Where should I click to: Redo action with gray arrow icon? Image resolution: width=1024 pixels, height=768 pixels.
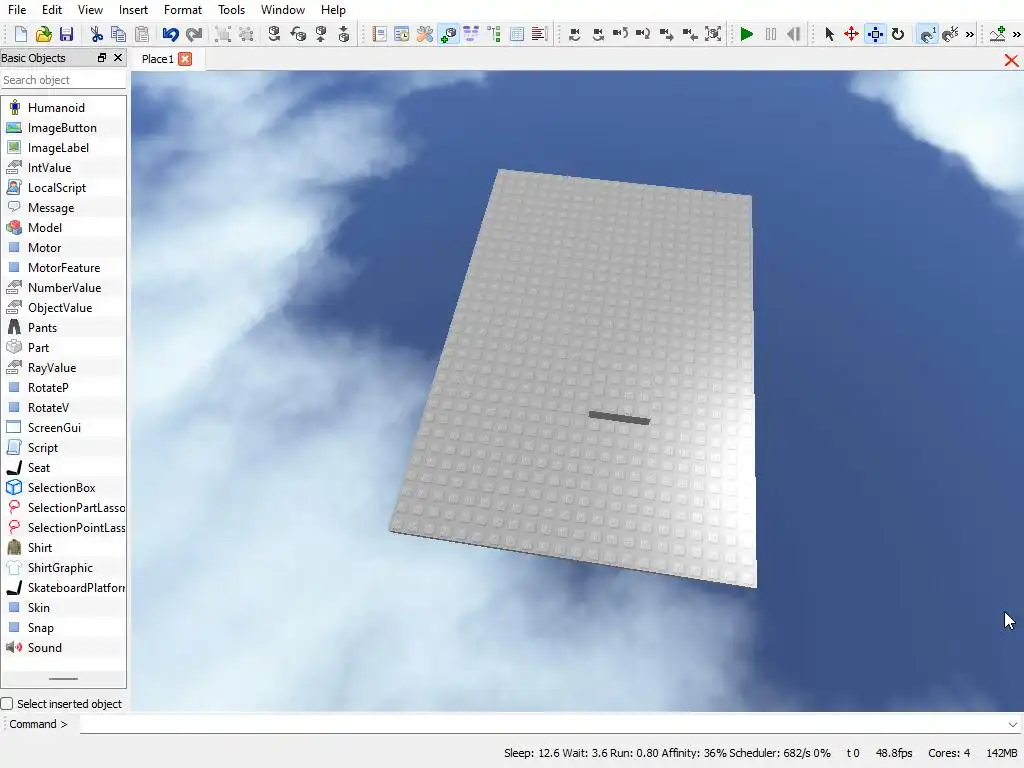(x=194, y=34)
